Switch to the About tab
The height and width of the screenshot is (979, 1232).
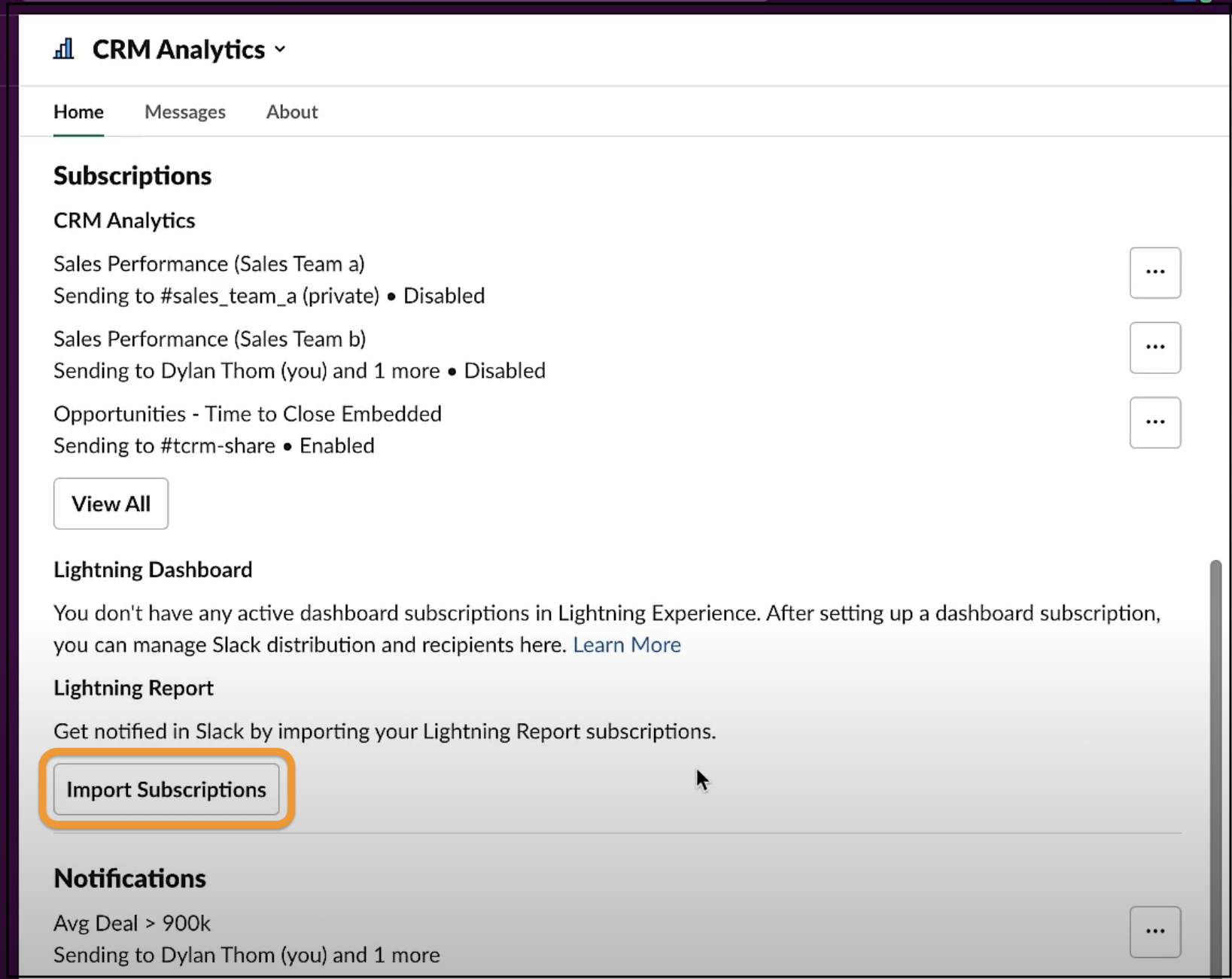click(291, 111)
